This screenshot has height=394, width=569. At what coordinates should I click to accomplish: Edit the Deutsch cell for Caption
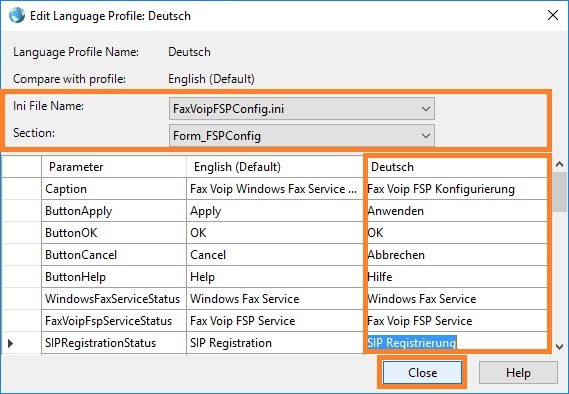pos(455,189)
